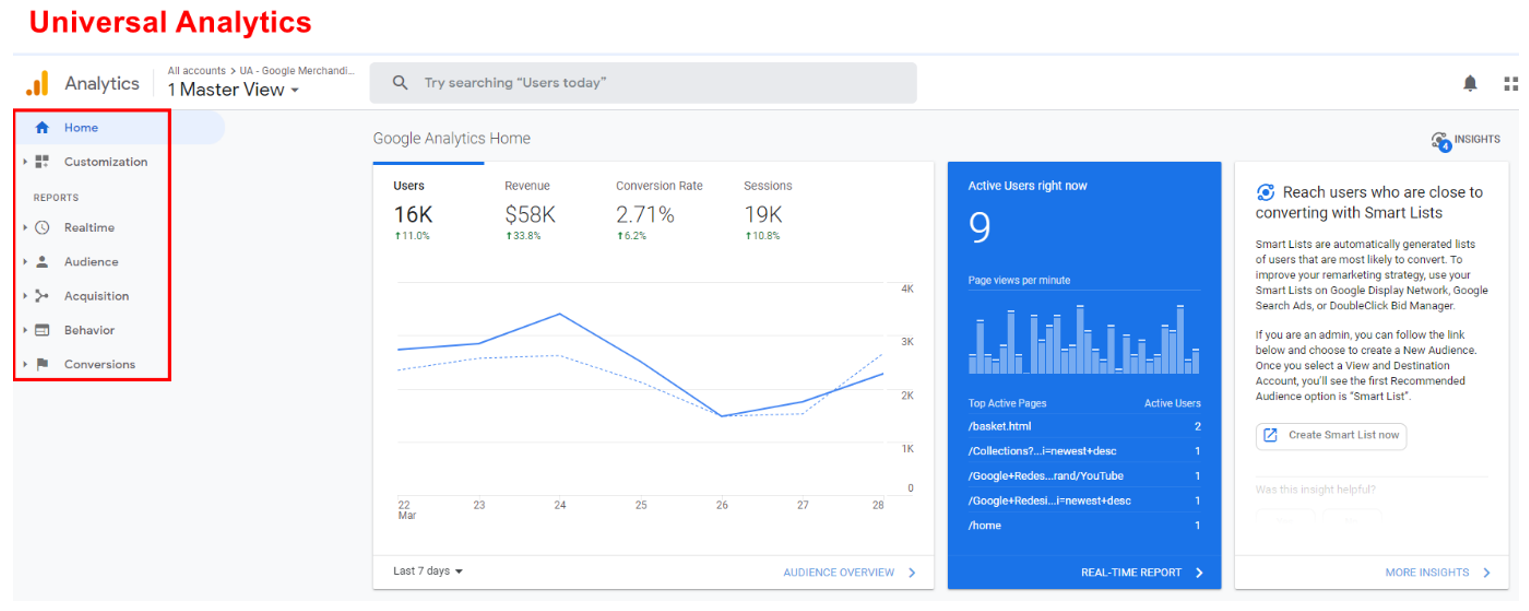
Task: Click the Analytics logo icon
Action: [39, 83]
